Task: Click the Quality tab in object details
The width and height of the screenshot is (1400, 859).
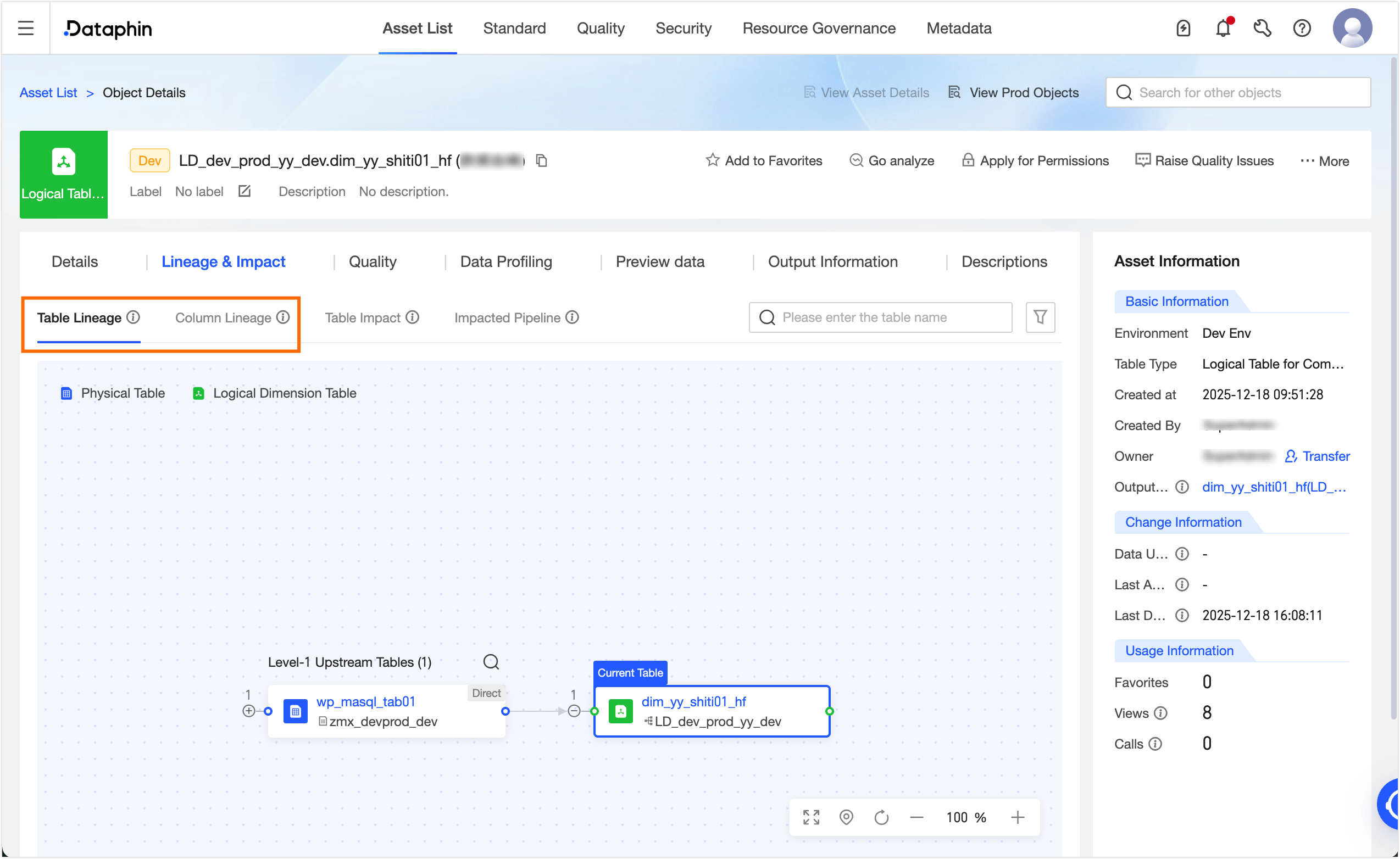Action: (372, 261)
